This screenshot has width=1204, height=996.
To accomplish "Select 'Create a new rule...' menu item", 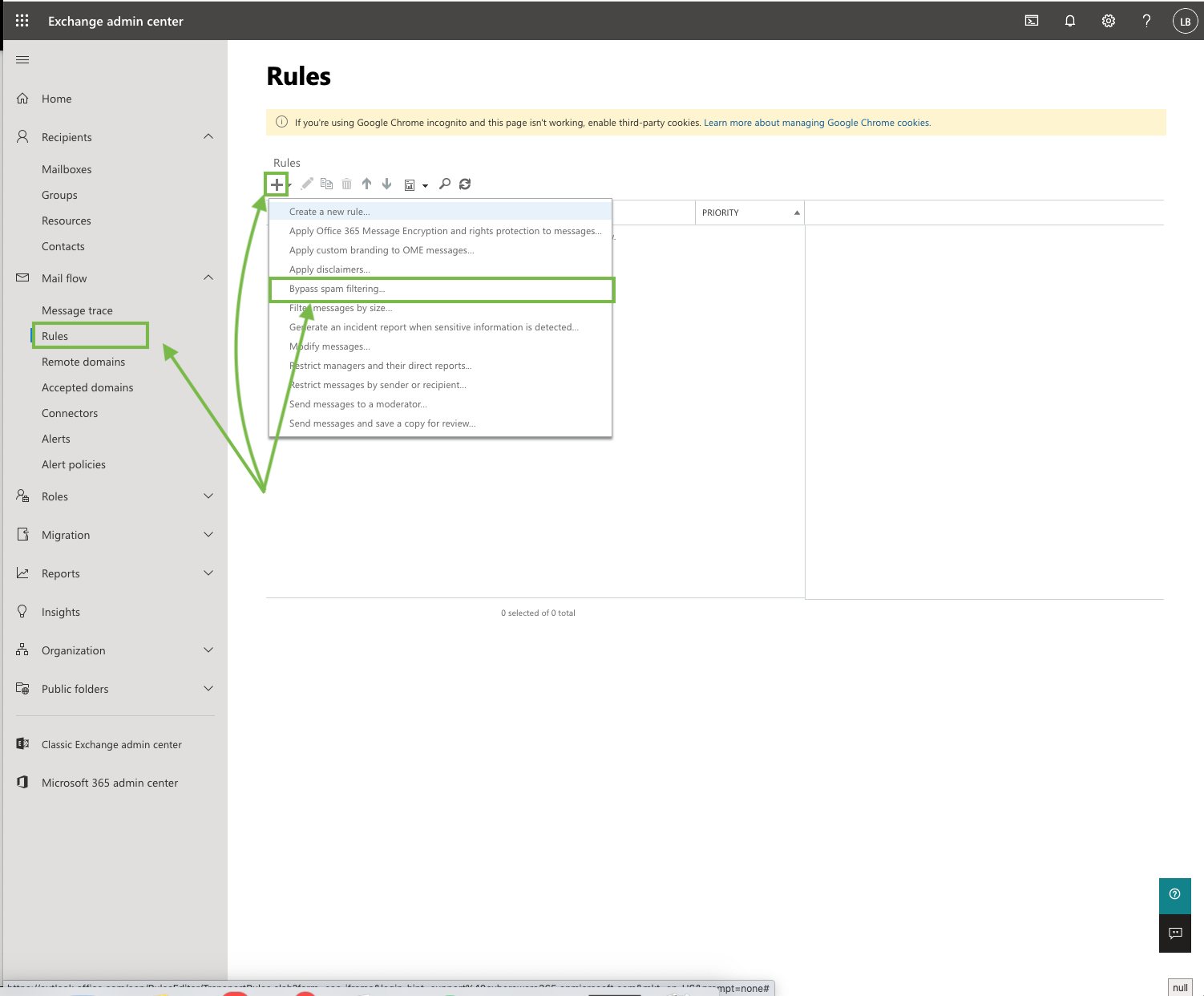I will pos(440,212).
